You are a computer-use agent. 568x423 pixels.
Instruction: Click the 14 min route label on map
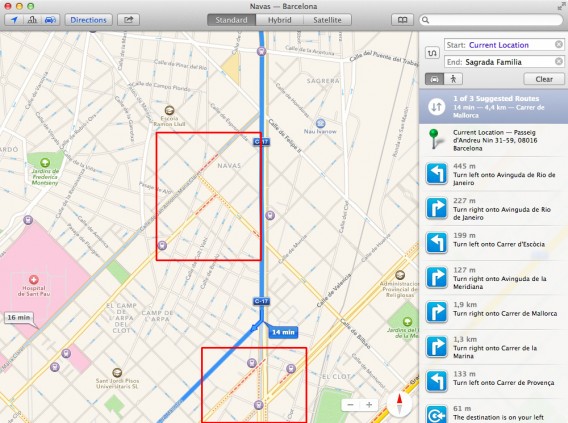[x=283, y=332]
